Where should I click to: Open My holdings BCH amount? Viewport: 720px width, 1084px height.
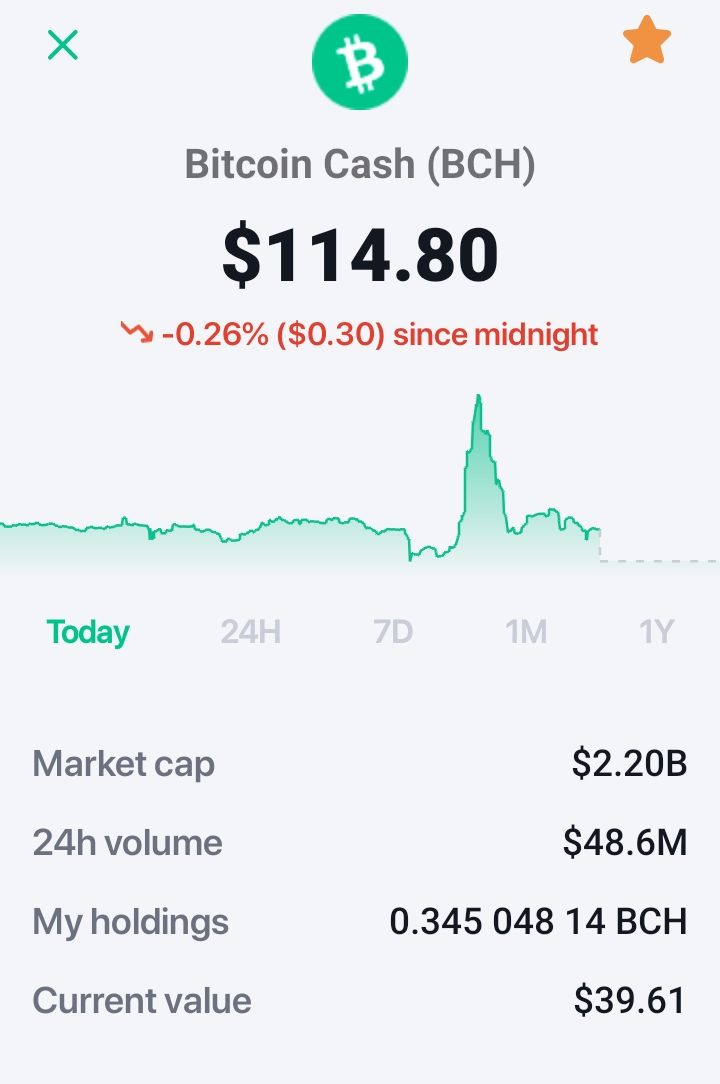coord(538,922)
